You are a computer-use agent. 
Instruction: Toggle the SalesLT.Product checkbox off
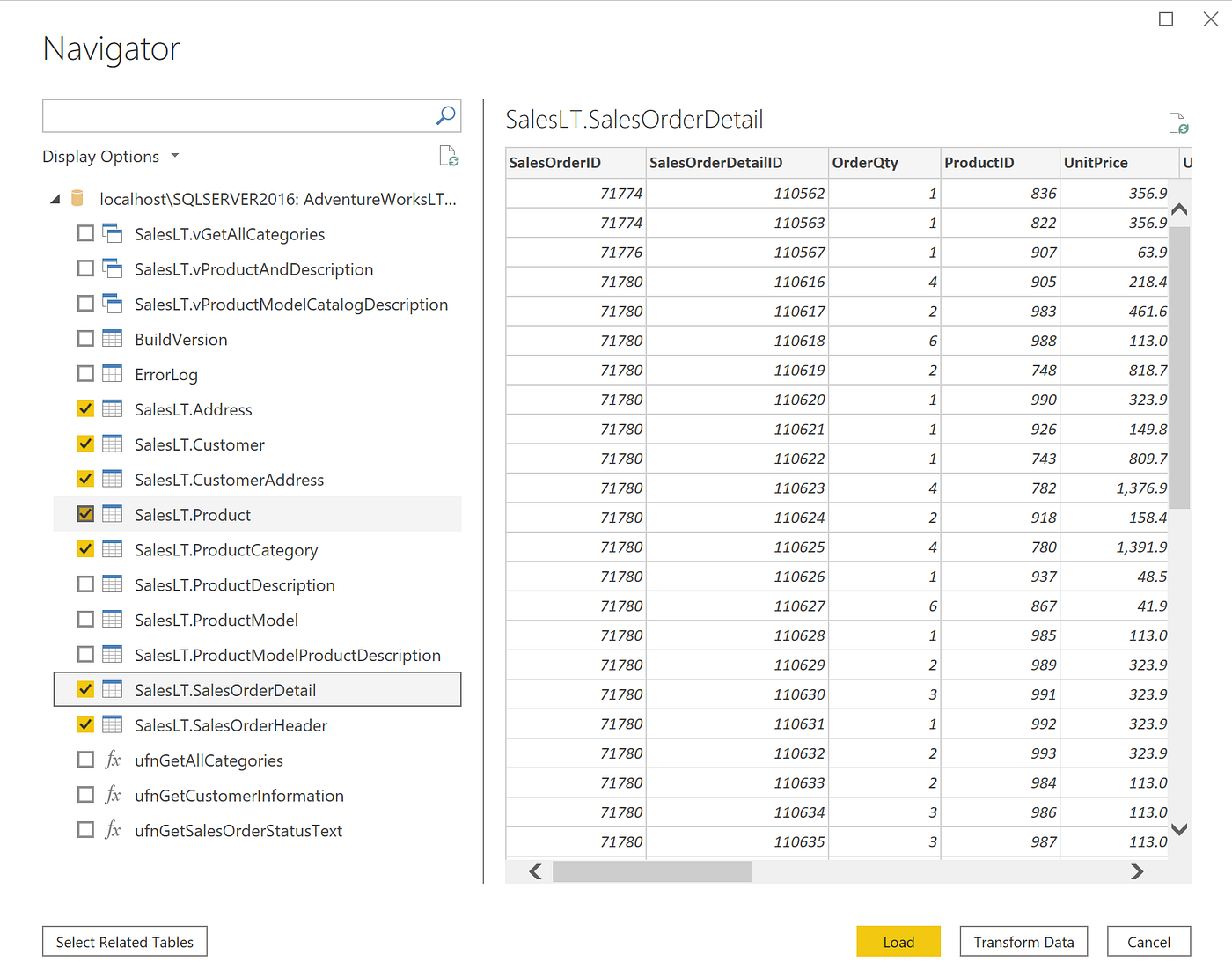(85, 514)
